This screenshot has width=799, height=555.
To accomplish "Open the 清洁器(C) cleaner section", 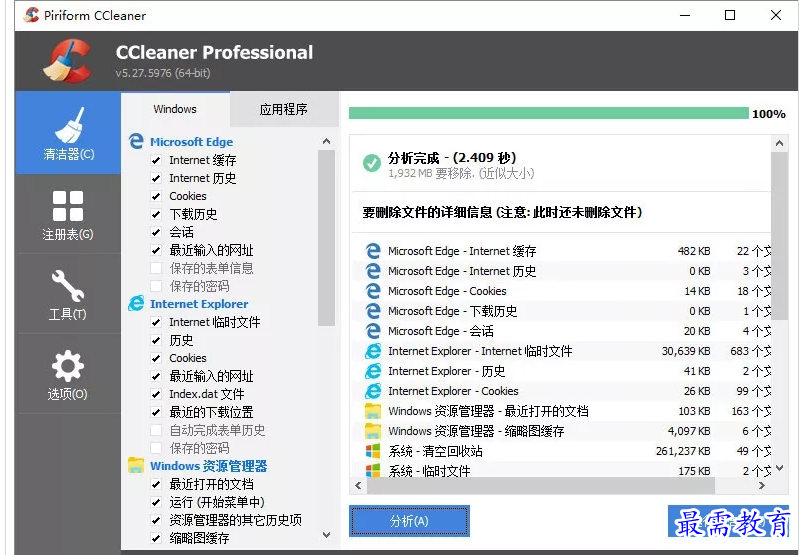I will pos(68,133).
